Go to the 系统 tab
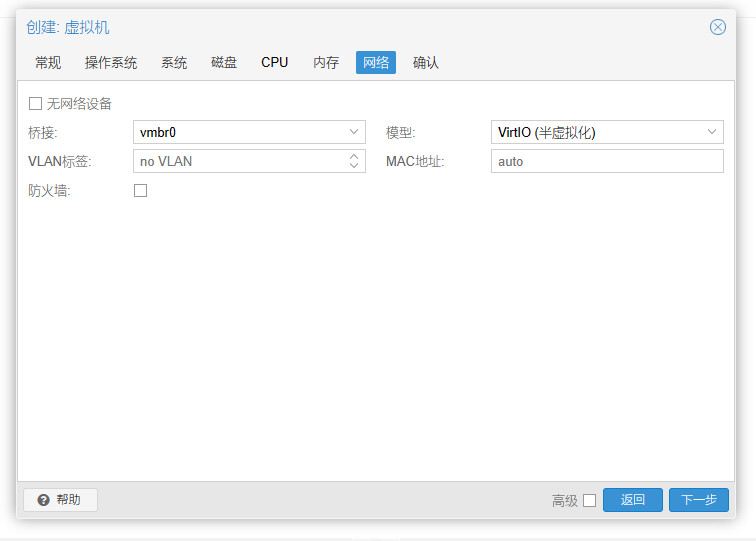The height and width of the screenshot is (541, 756). click(x=174, y=62)
